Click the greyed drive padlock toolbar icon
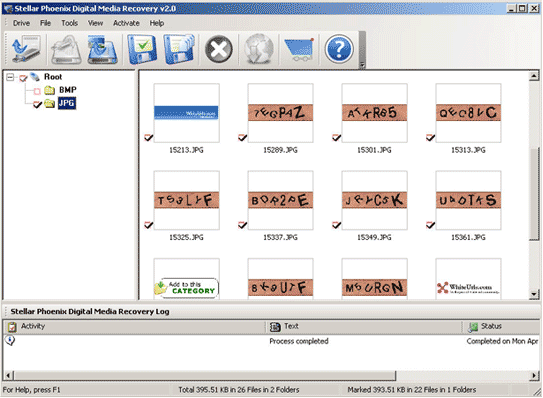This screenshot has height=398, width=543. pos(66,49)
